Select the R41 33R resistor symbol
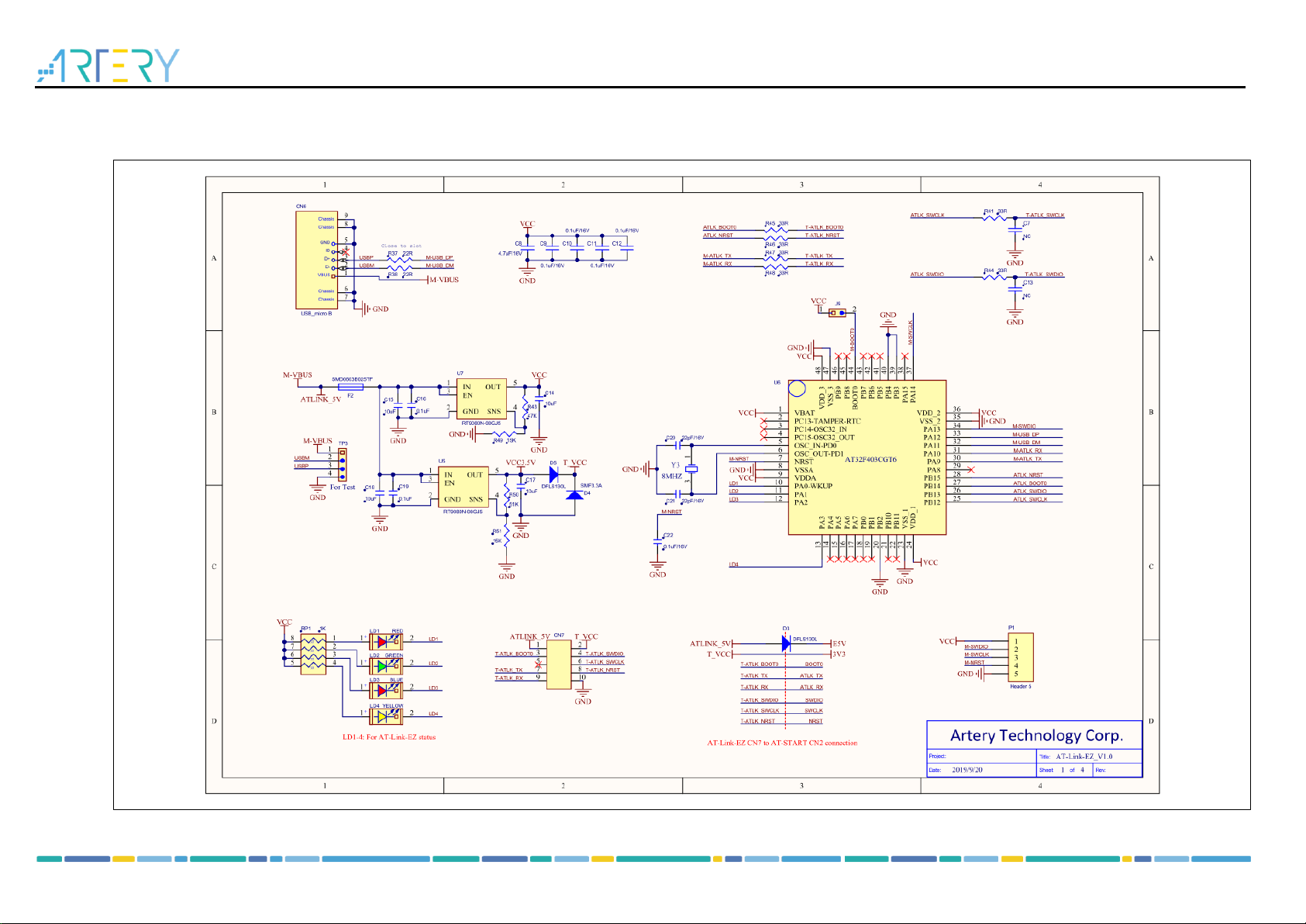The height and width of the screenshot is (924, 1306). click(994, 218)
